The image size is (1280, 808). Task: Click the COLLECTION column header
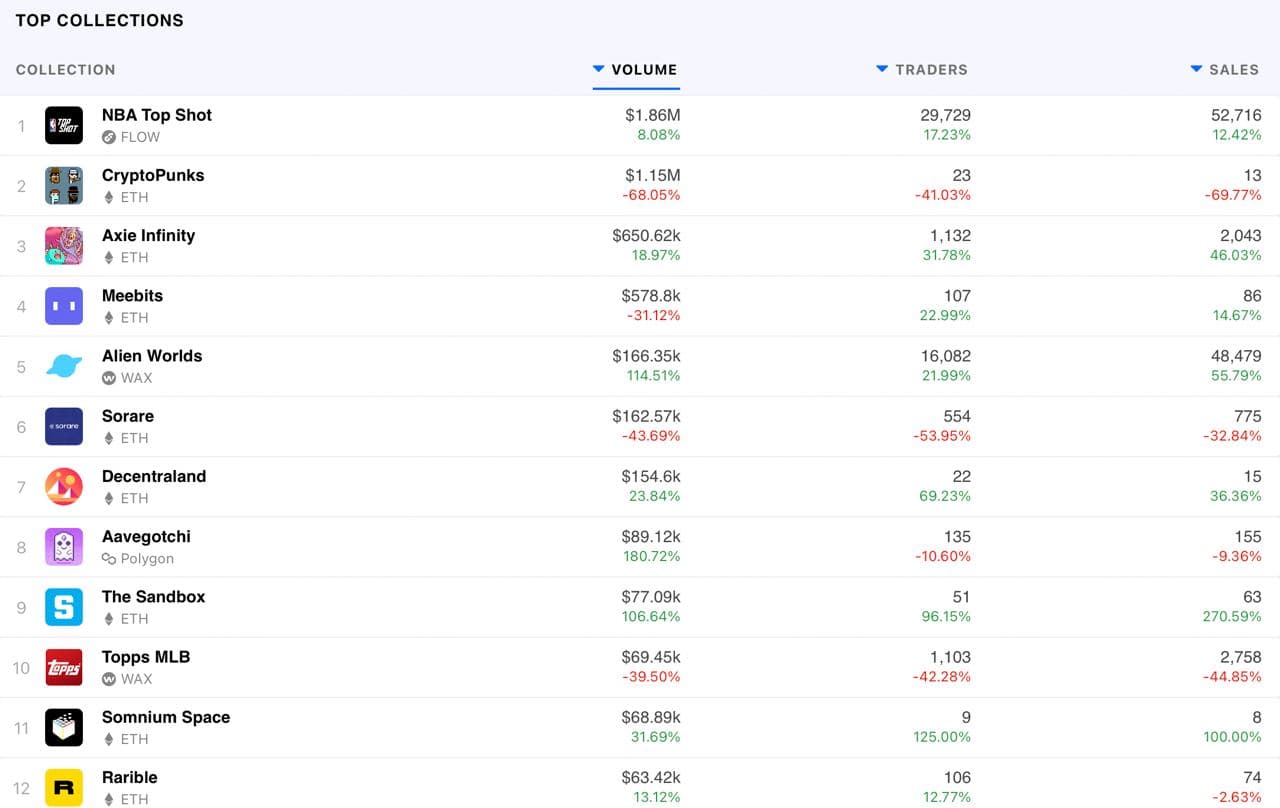point(66,70)
